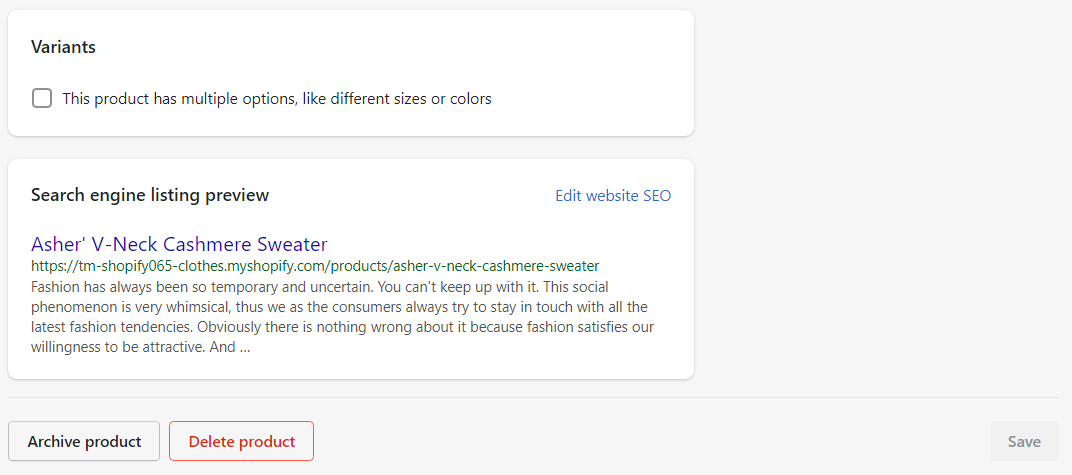Click the 'phenomenon is very whimsical' description line
Viewport: 1072px width, 475px height.
tap(339, 307)
